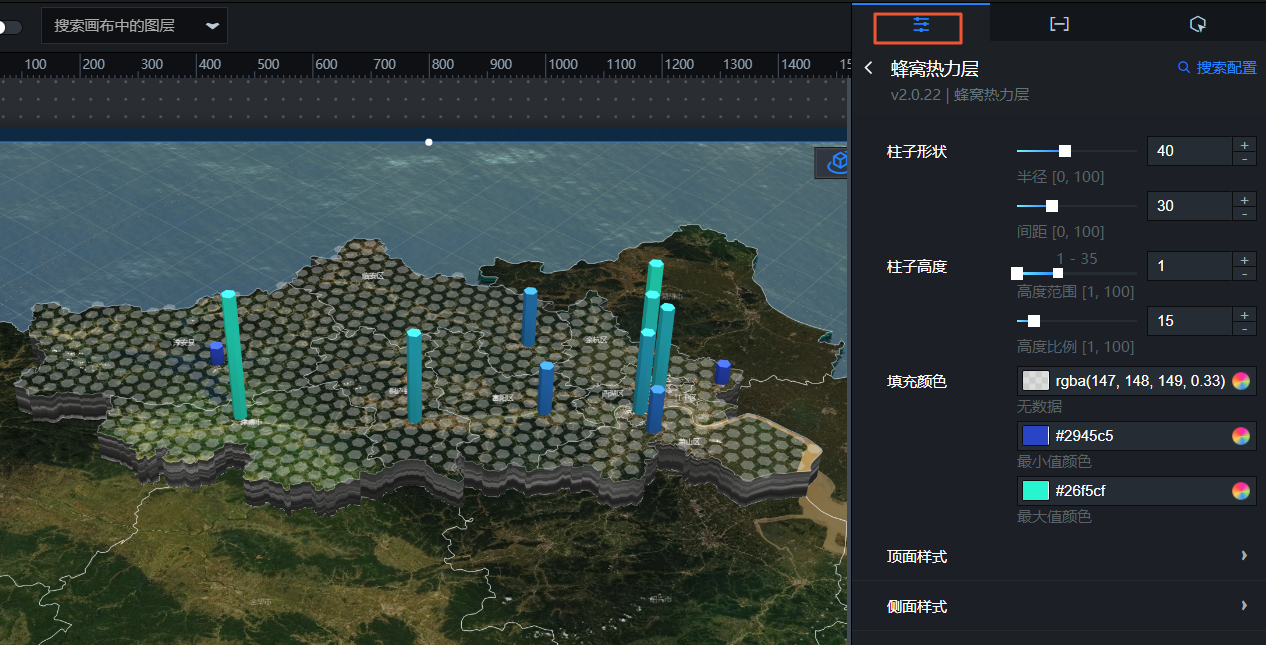
Task: Focus the height range input showing 1
Action: click(1189, 266)
